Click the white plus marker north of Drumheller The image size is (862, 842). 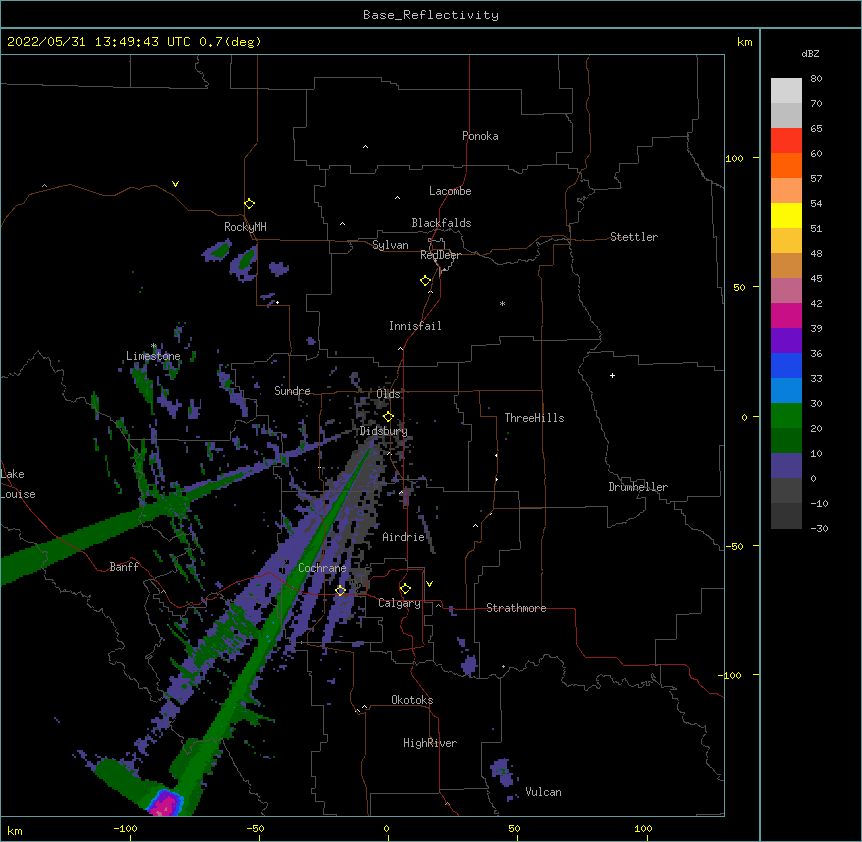point(612,375)
